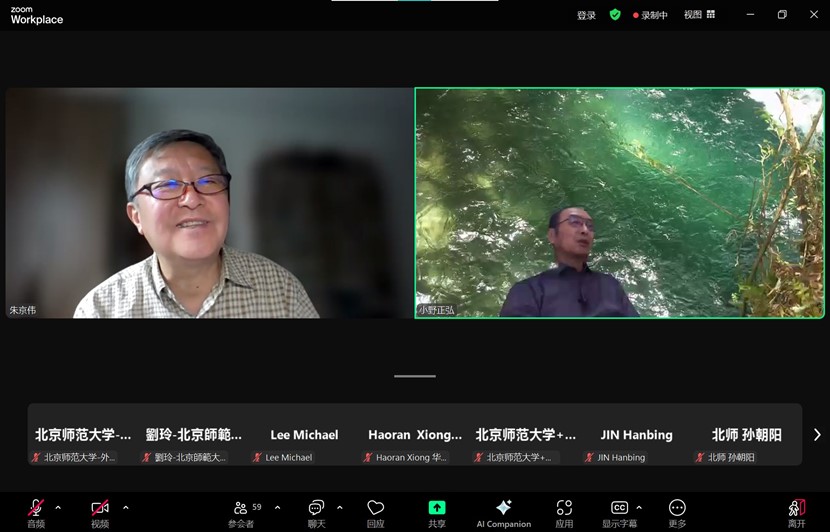Click the muted mic icon by 北师 孙朝阳
The width and height of the screenshot is (830, 532).
coord(700,457)
